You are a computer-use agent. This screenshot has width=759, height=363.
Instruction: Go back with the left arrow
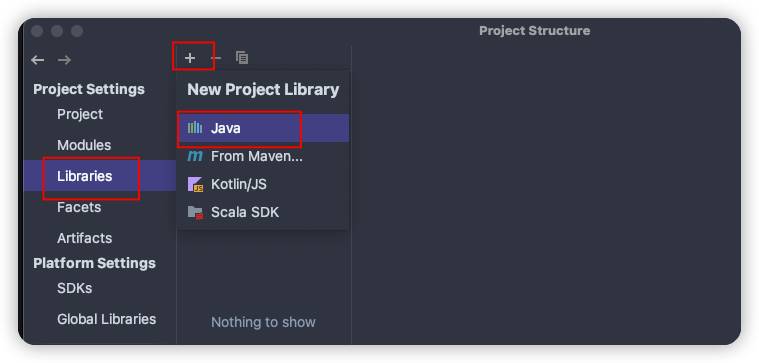pyautogui.click(x=37, y=60)
